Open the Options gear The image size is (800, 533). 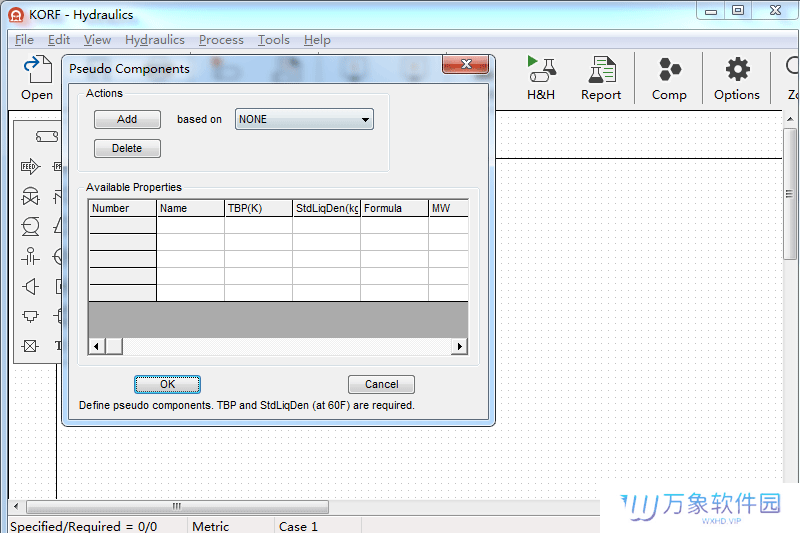(x=737, y=78)
